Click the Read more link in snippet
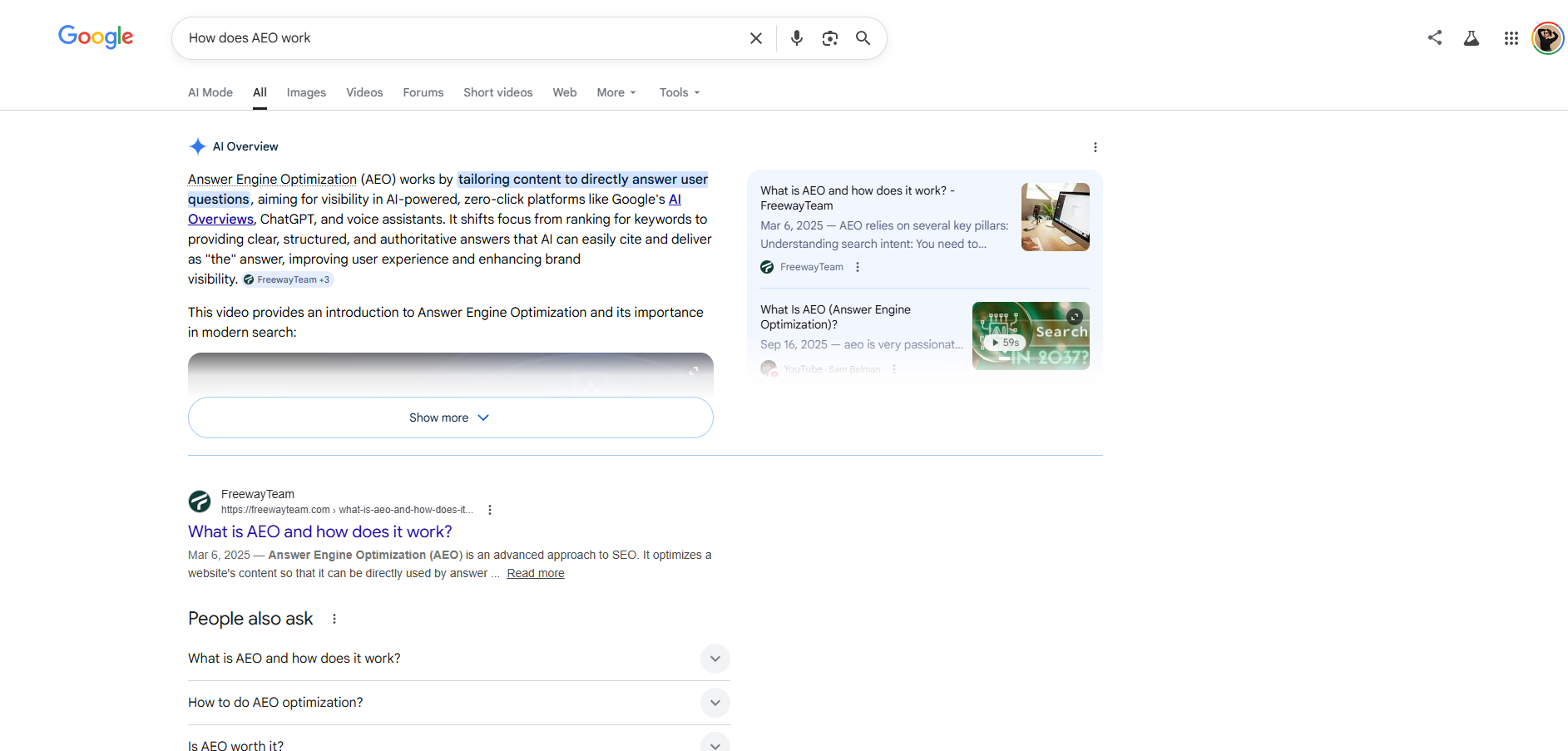Viewport: 1568px width, 751px height. tap(536, 573)
